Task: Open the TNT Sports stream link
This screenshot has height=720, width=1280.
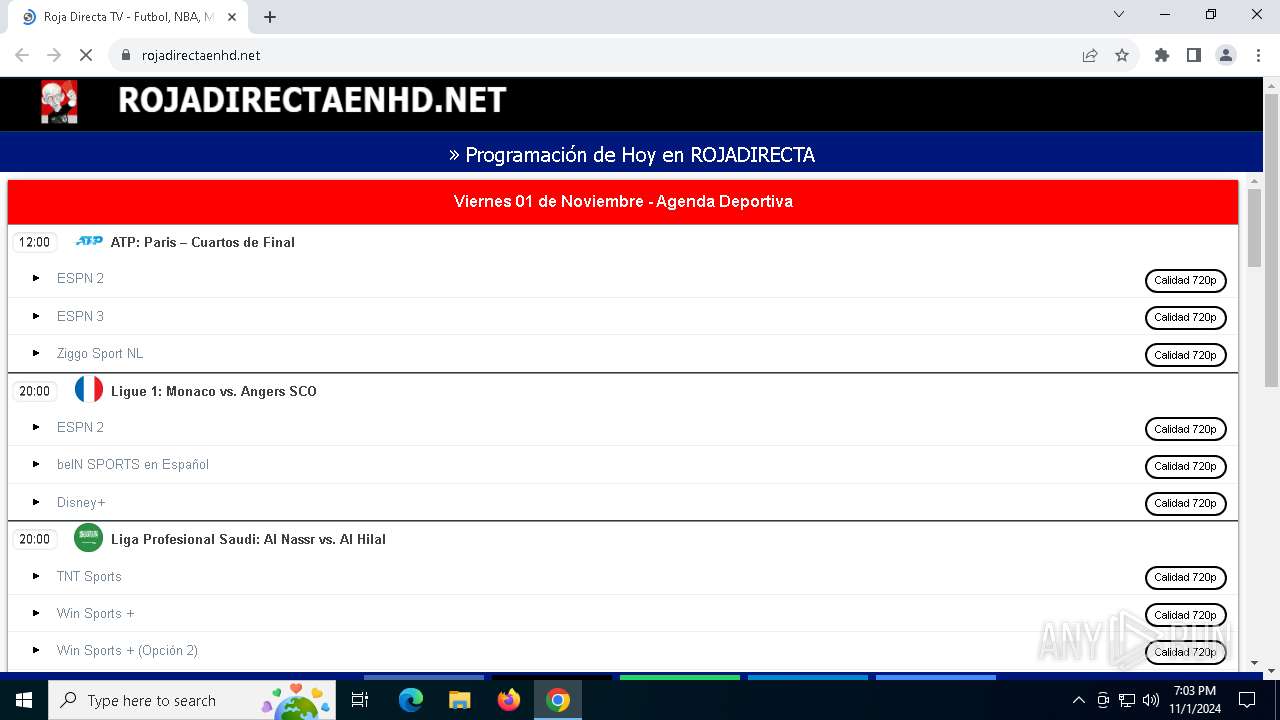Action: click(x=89, y=576)
